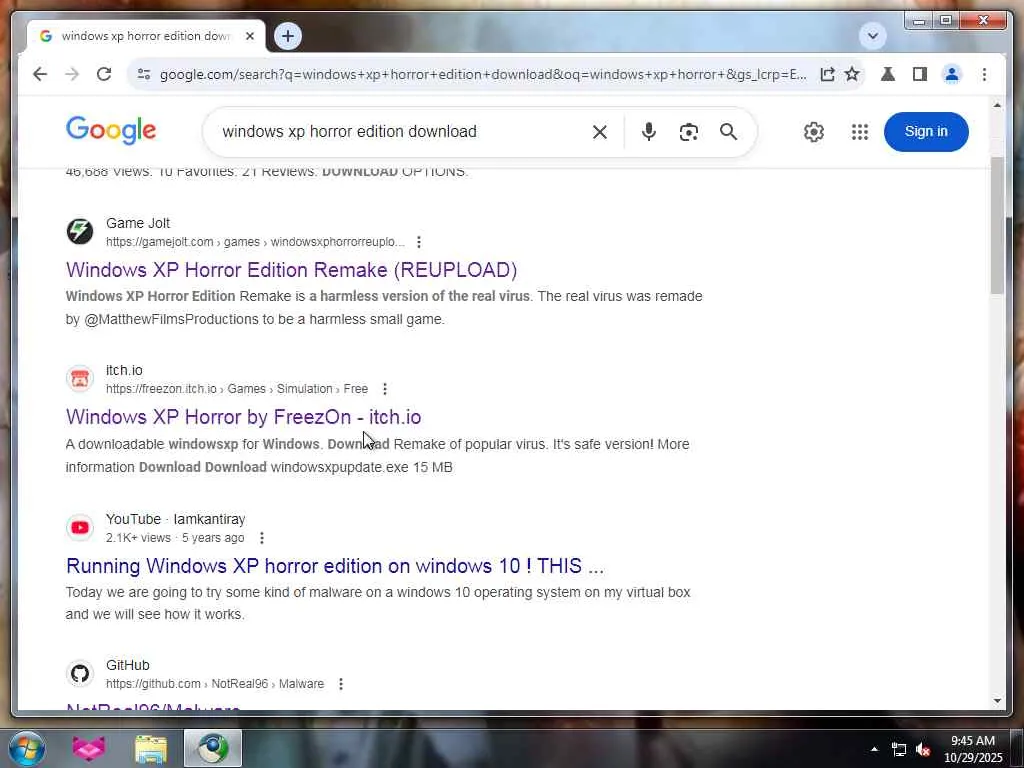
Task: Click the YouTube · Iamkantiray source text
Action: click(176, 519)
